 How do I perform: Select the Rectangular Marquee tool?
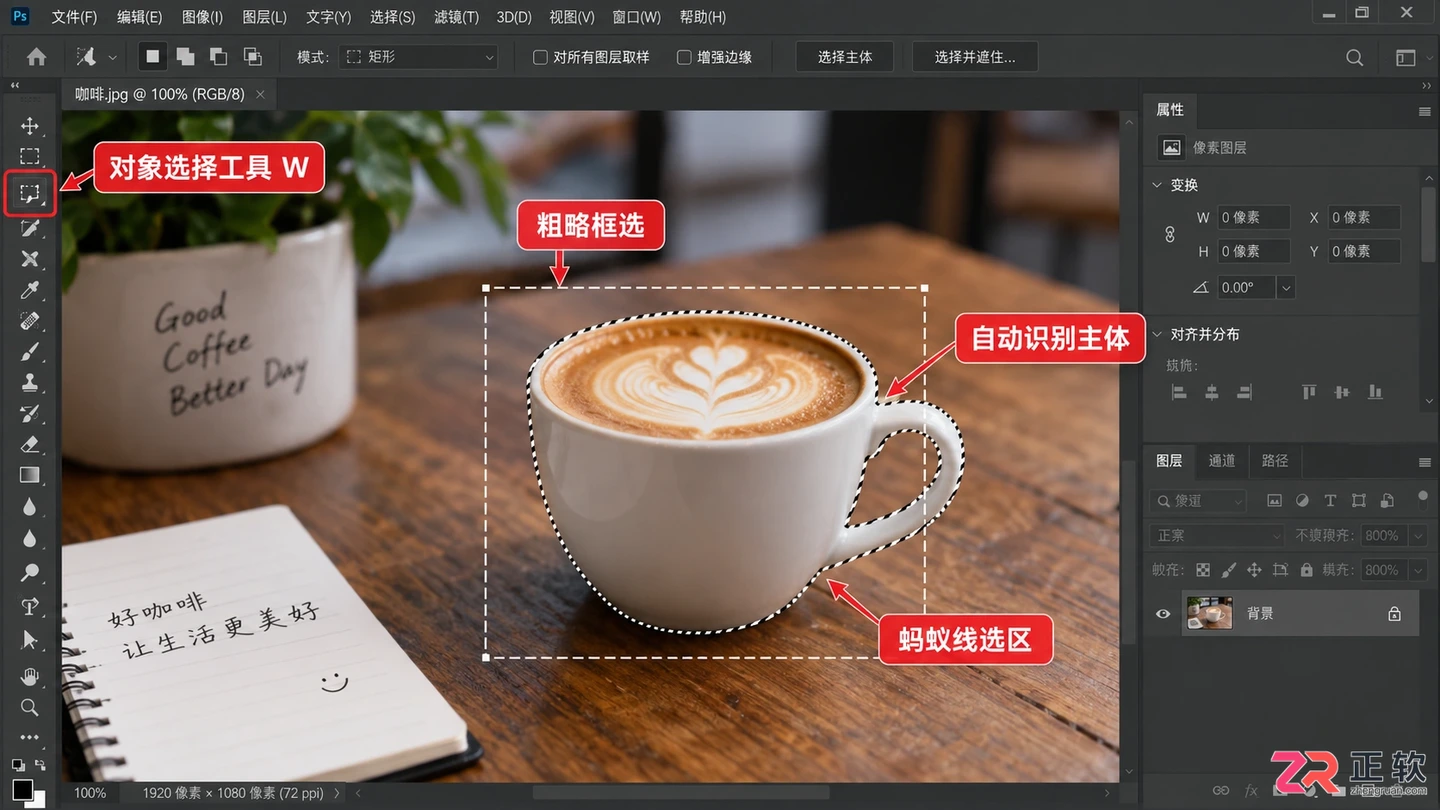(30, 157)
